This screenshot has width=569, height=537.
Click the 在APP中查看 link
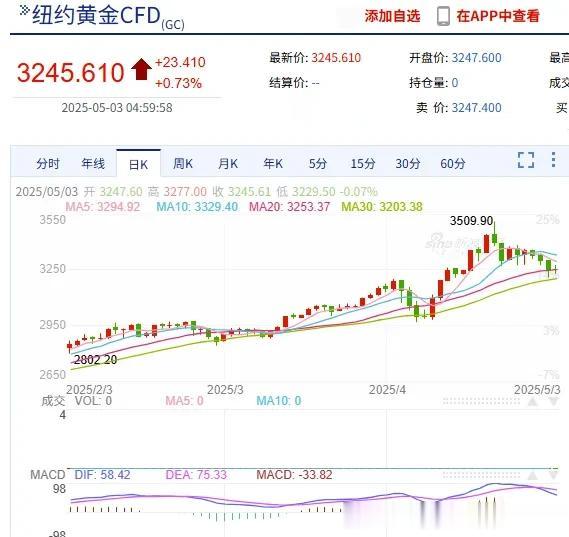point(498,16)
